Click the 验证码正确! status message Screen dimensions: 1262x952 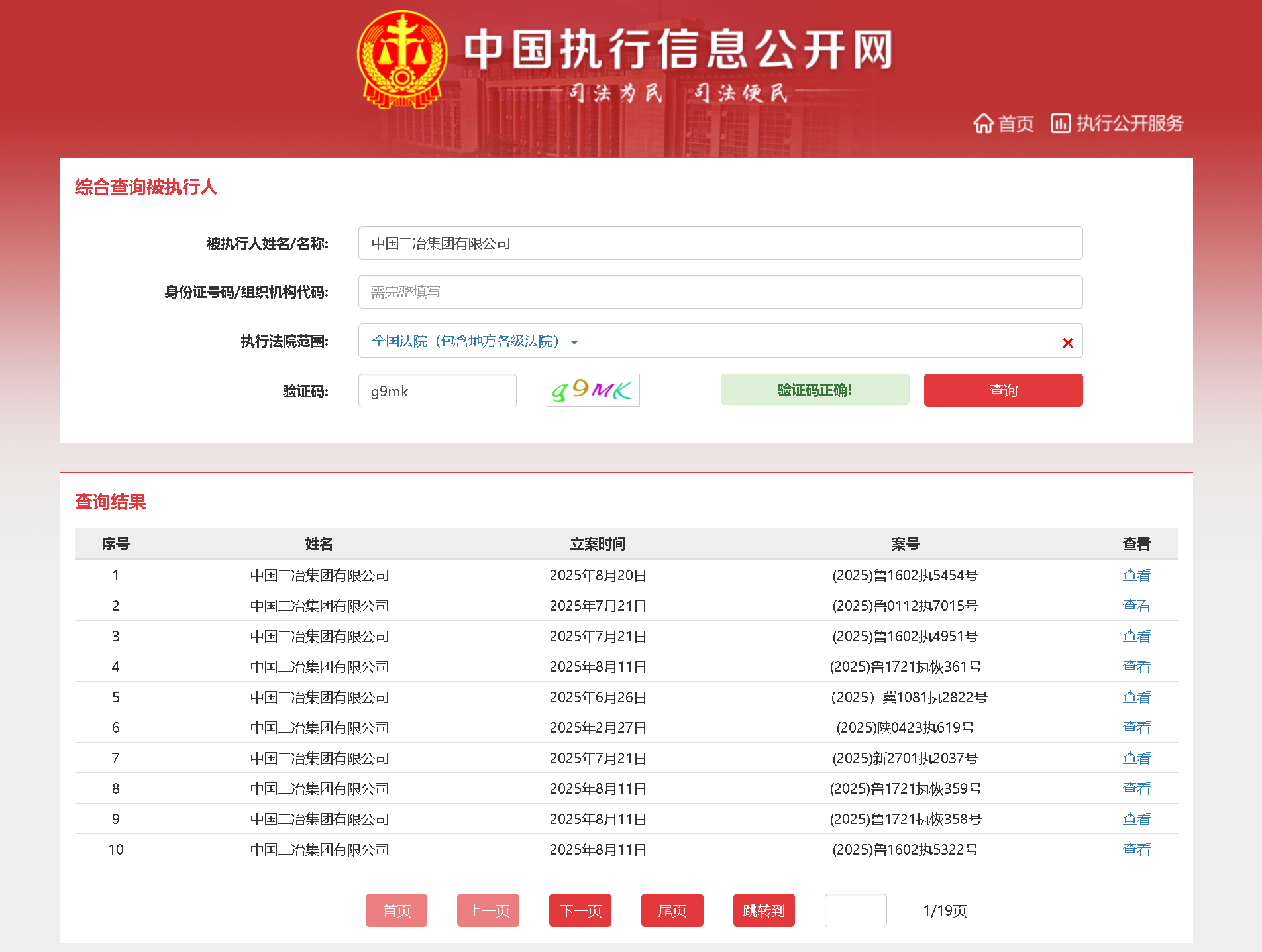coord(815,390)
